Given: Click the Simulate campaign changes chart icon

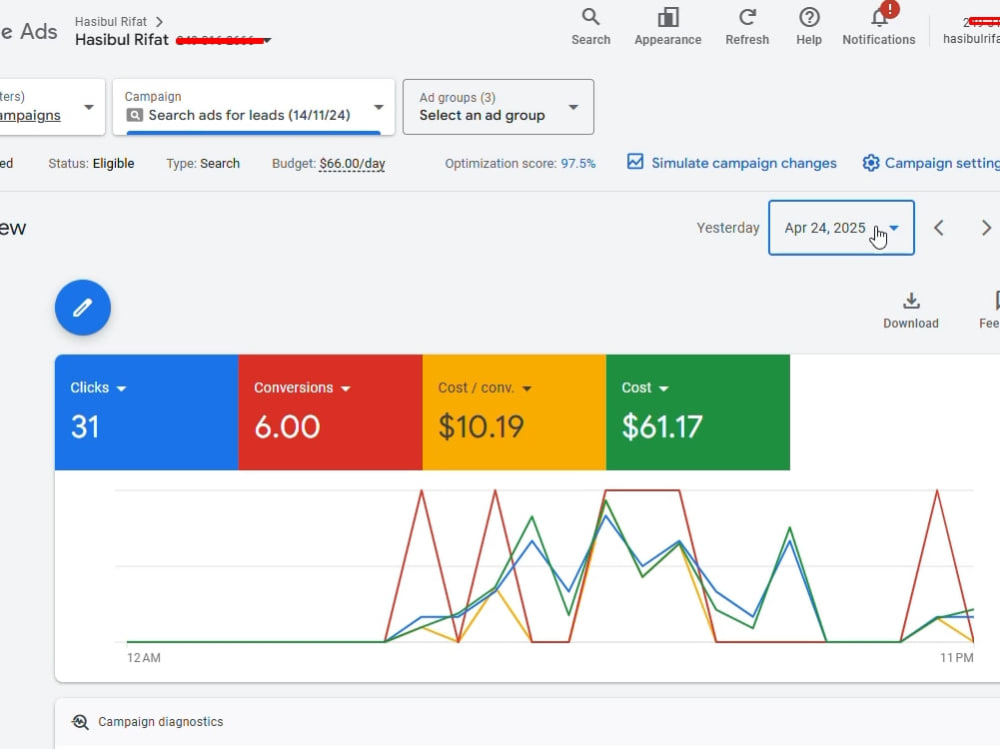Looking at the screenshot, I should [x=635, y=162].
